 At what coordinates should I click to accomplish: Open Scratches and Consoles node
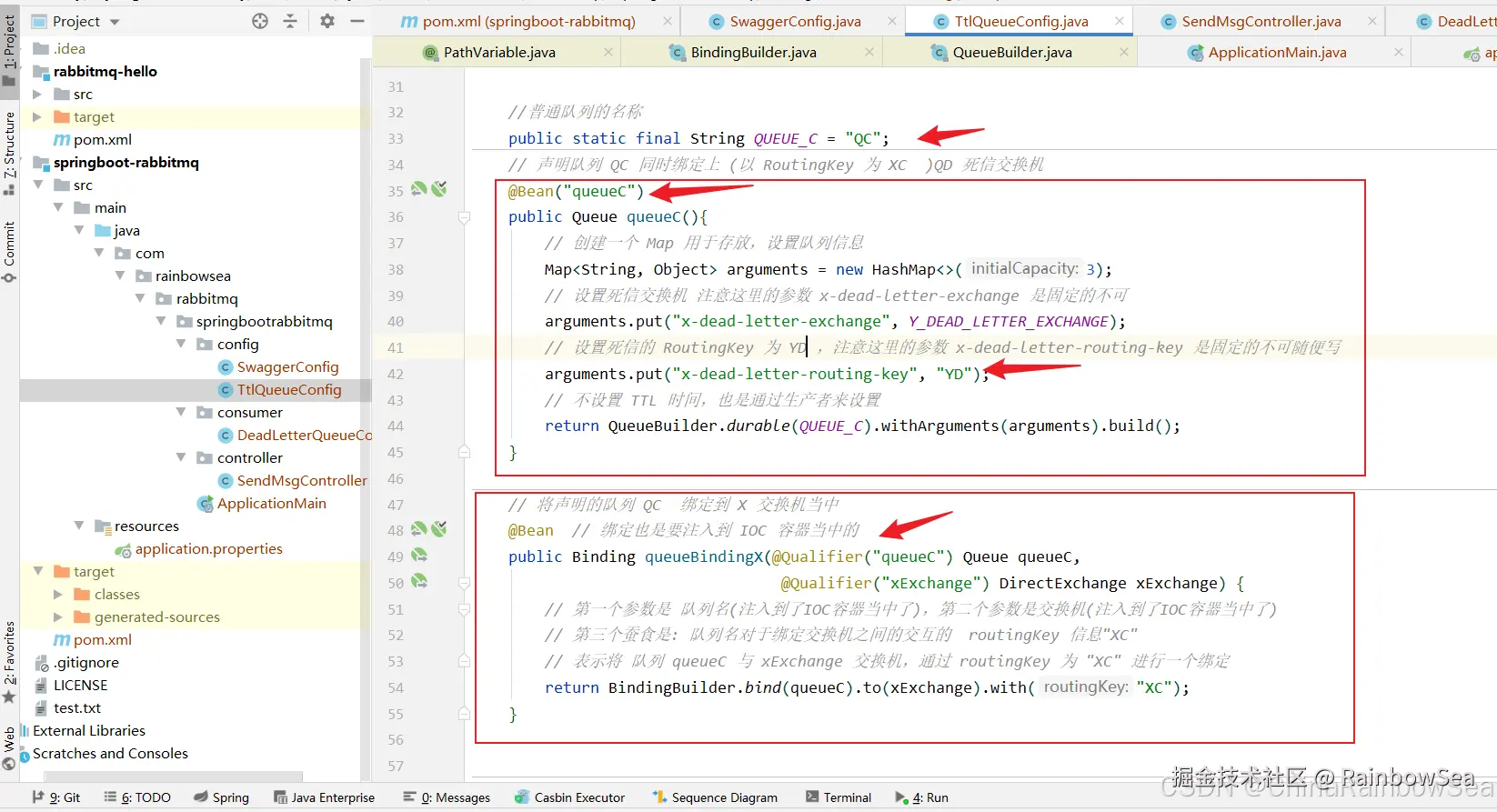coord(110,753)
